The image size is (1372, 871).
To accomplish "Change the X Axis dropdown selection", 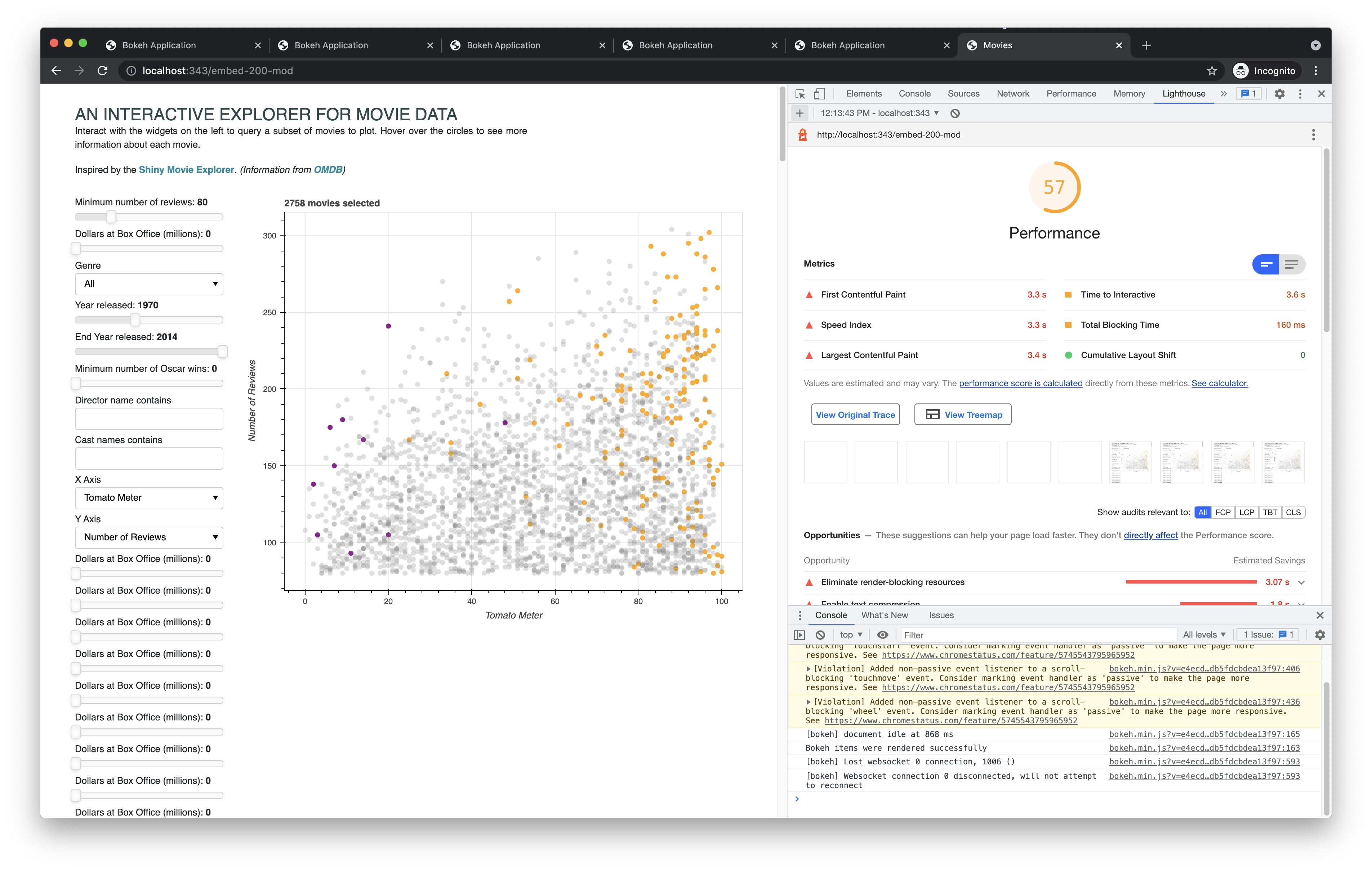I will tap(149, 497).
